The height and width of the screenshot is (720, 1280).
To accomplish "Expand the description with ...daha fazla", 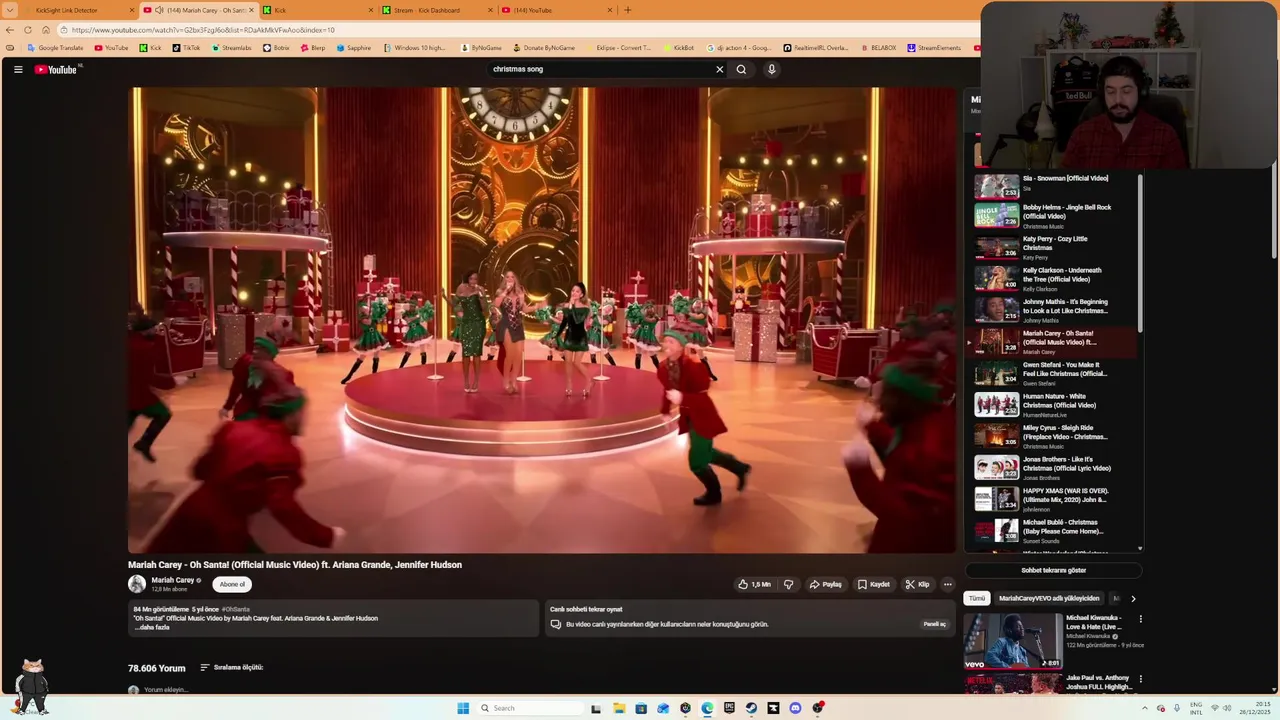I will (152, 627).
